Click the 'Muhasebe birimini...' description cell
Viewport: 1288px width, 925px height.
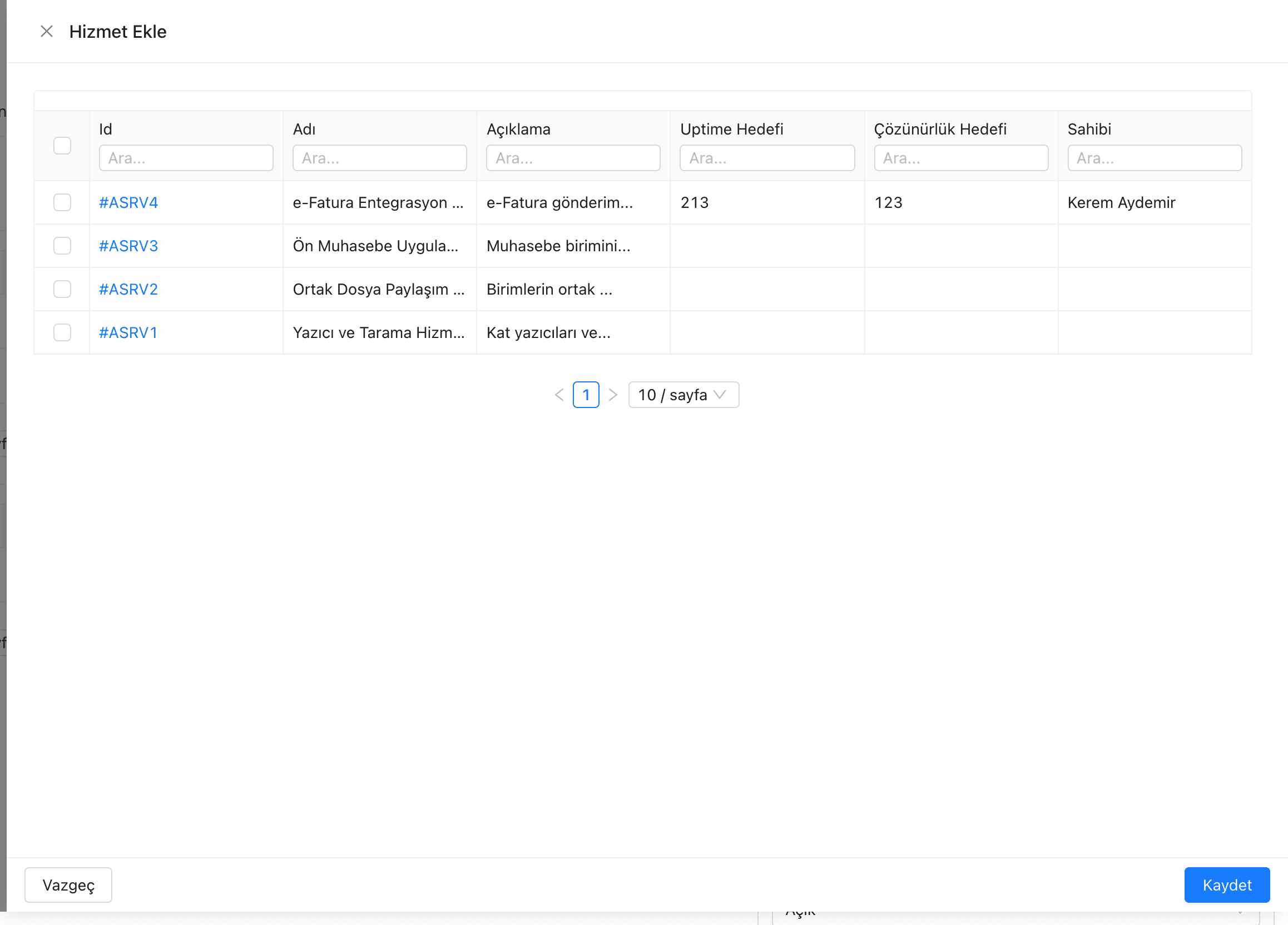[573, 246]
